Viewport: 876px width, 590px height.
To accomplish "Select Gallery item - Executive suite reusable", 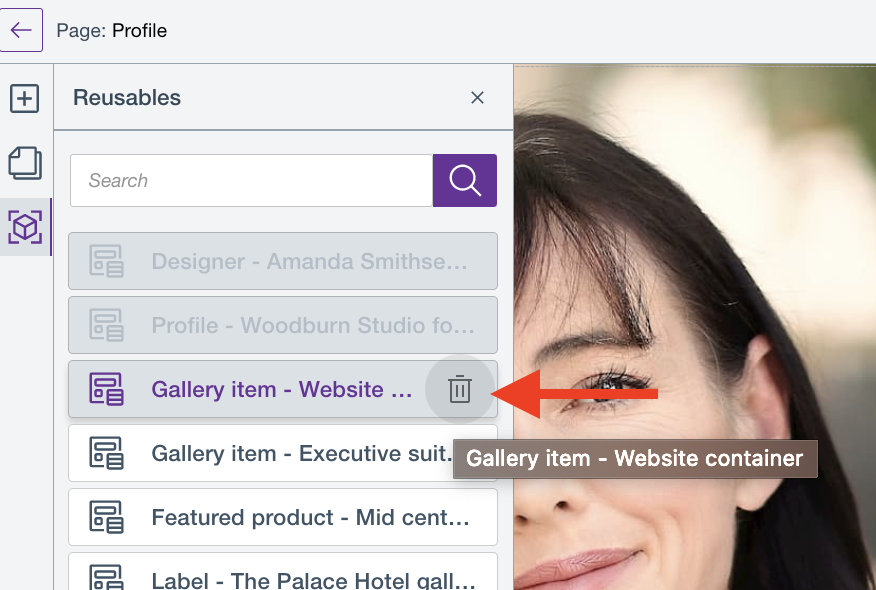I will click(x=301, y=454).
